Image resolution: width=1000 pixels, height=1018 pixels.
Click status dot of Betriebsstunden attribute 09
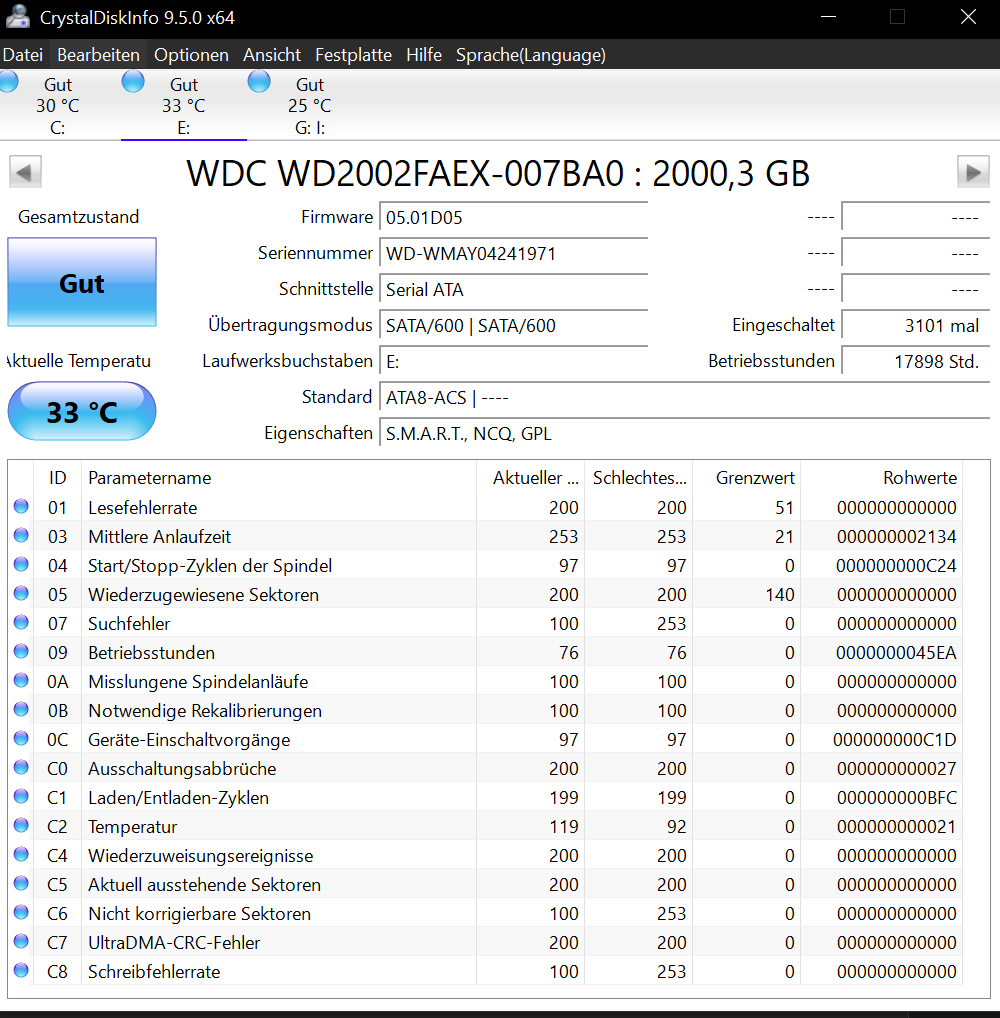(x=21, y=651)
